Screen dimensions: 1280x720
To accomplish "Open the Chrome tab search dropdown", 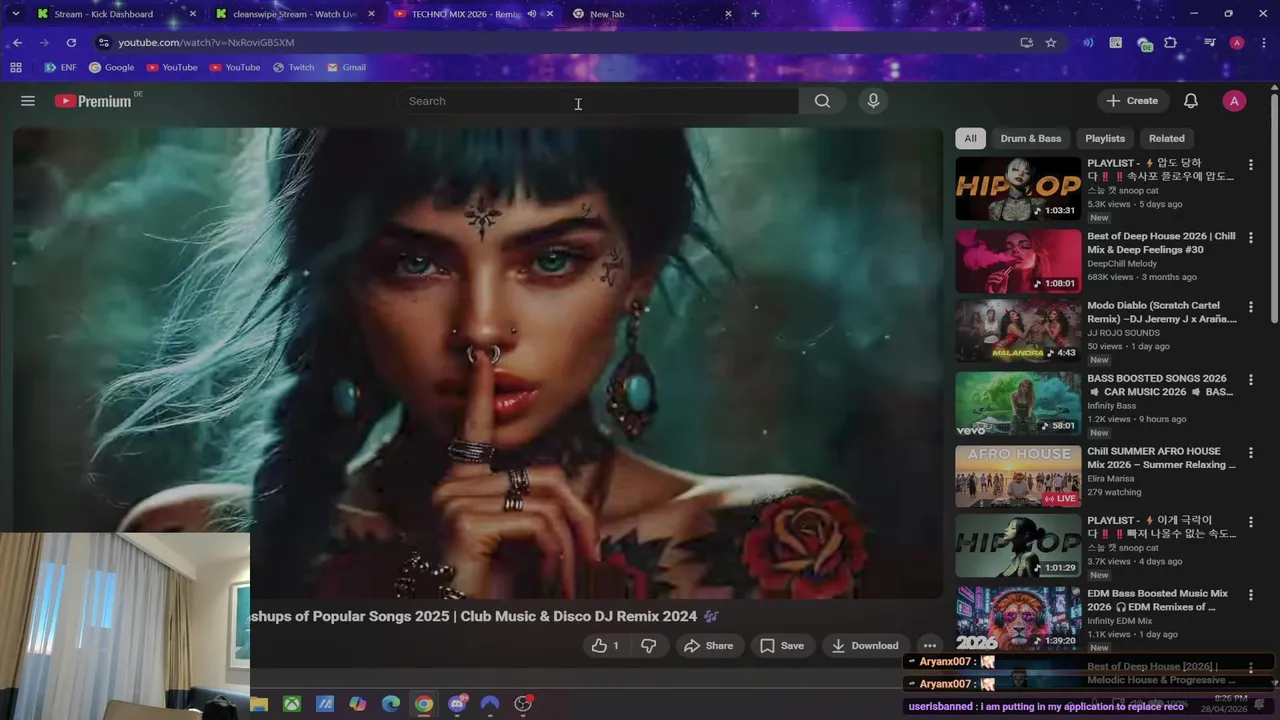I will coord(15,14).
